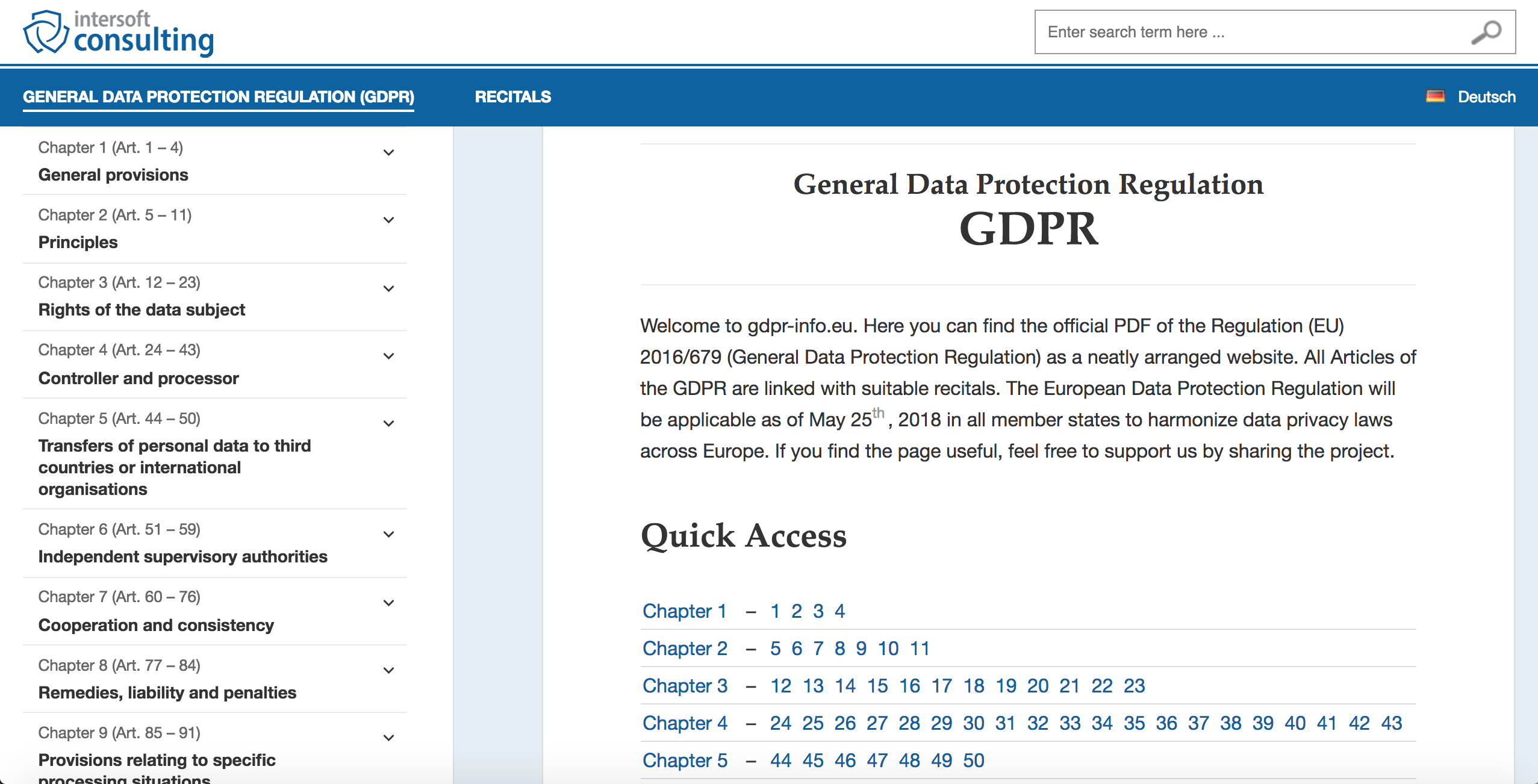This screenshot has height=784, width=1538.
Task: Open Article 43 link in Chapter 4 row
Action: (x=1391, y=723)
